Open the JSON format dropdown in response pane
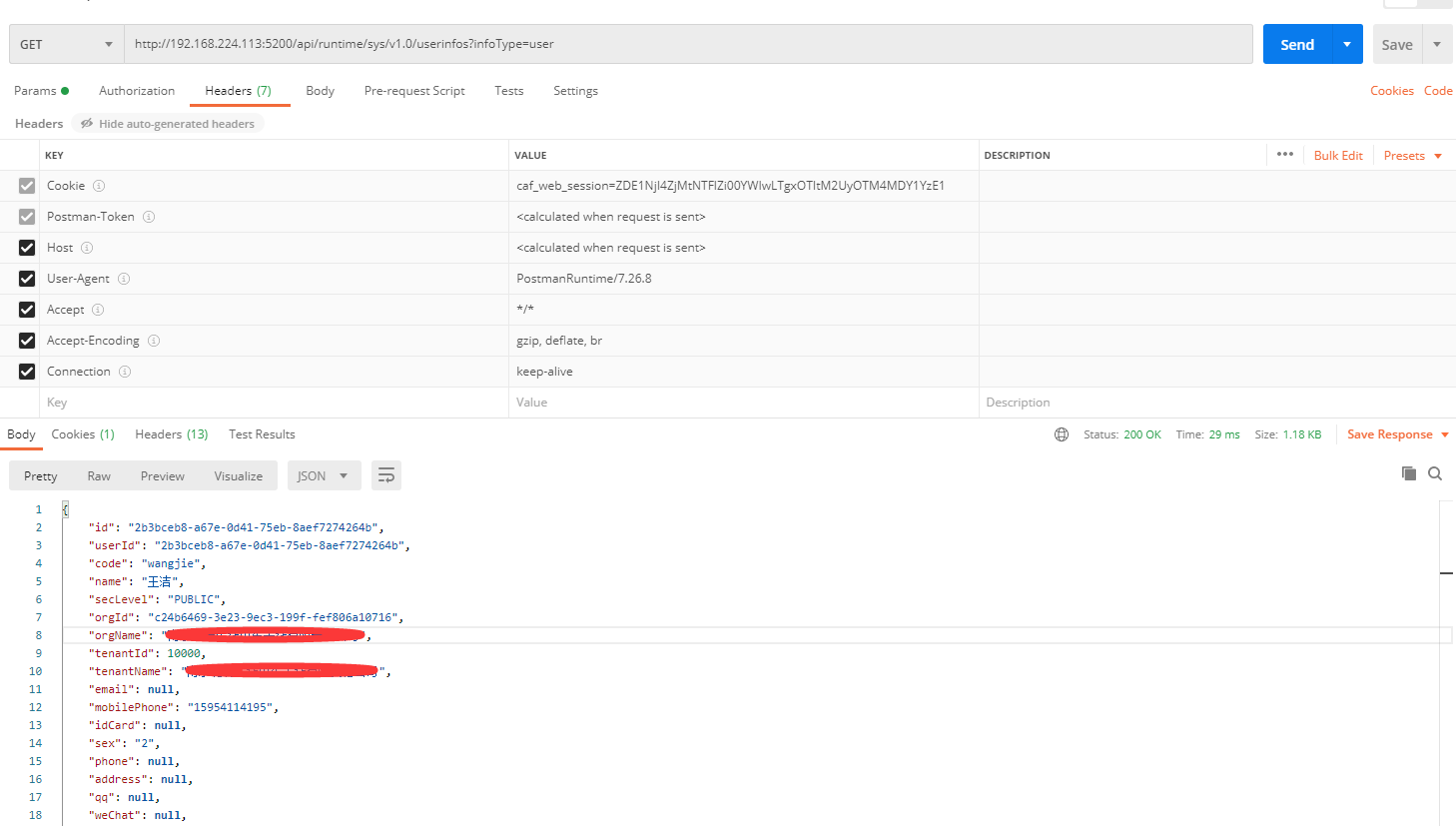This screenshot has width=1456, height=833. click(x=324, y=475)
